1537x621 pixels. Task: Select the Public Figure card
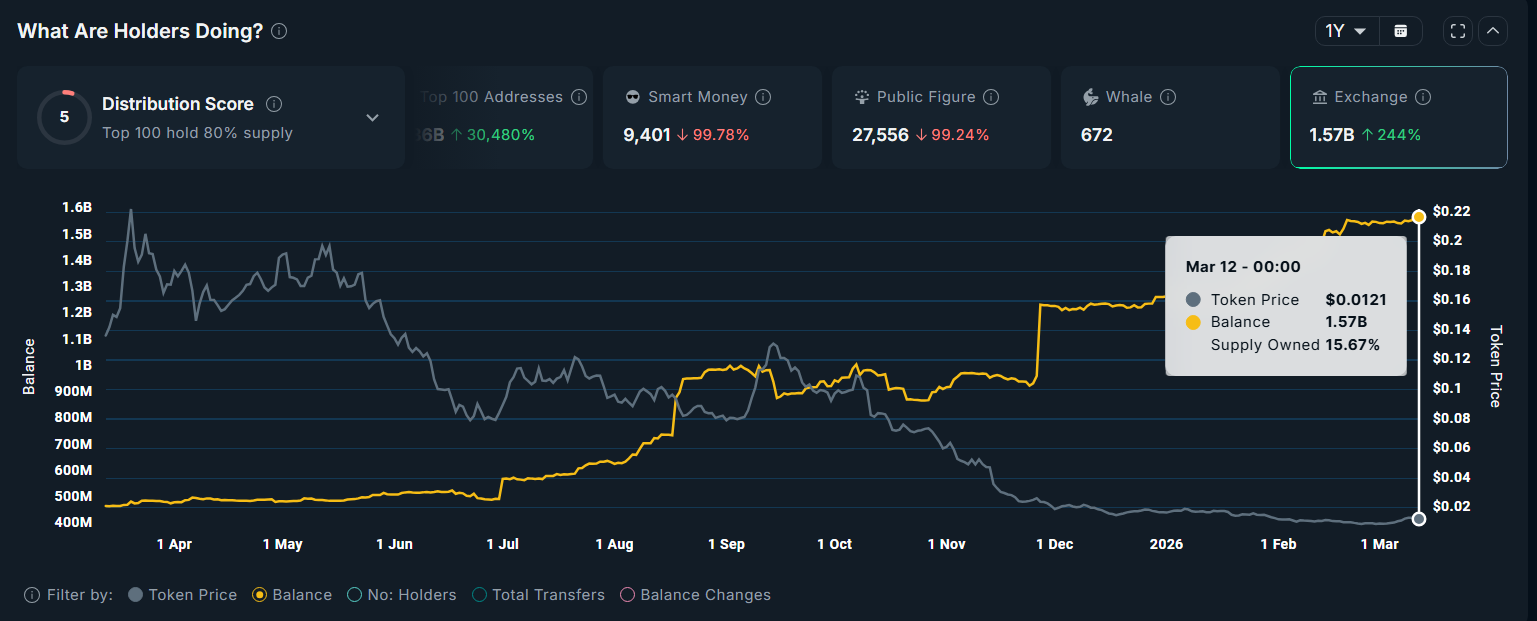pos(940,117)
